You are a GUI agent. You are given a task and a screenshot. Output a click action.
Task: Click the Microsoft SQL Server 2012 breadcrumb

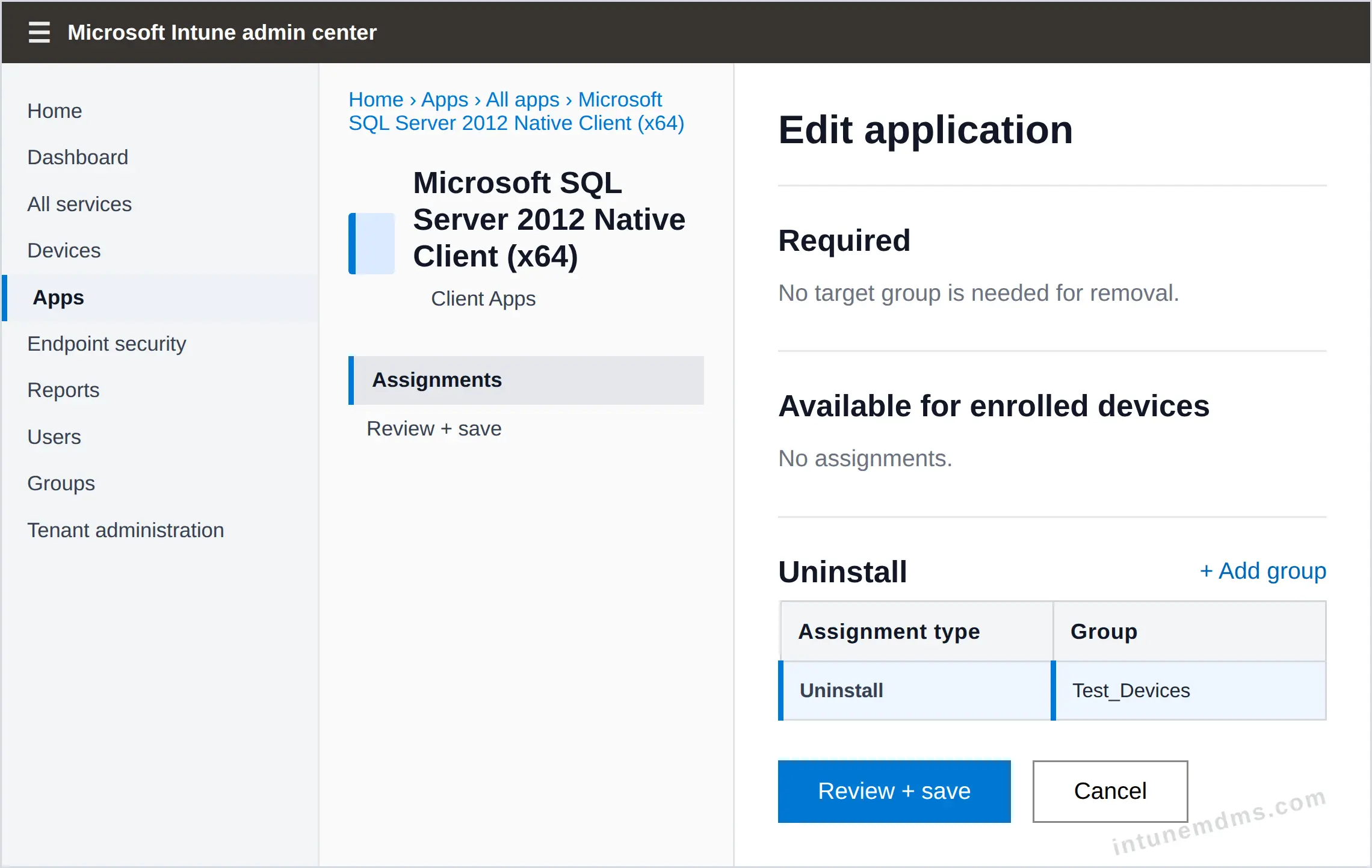click(517, 111)
